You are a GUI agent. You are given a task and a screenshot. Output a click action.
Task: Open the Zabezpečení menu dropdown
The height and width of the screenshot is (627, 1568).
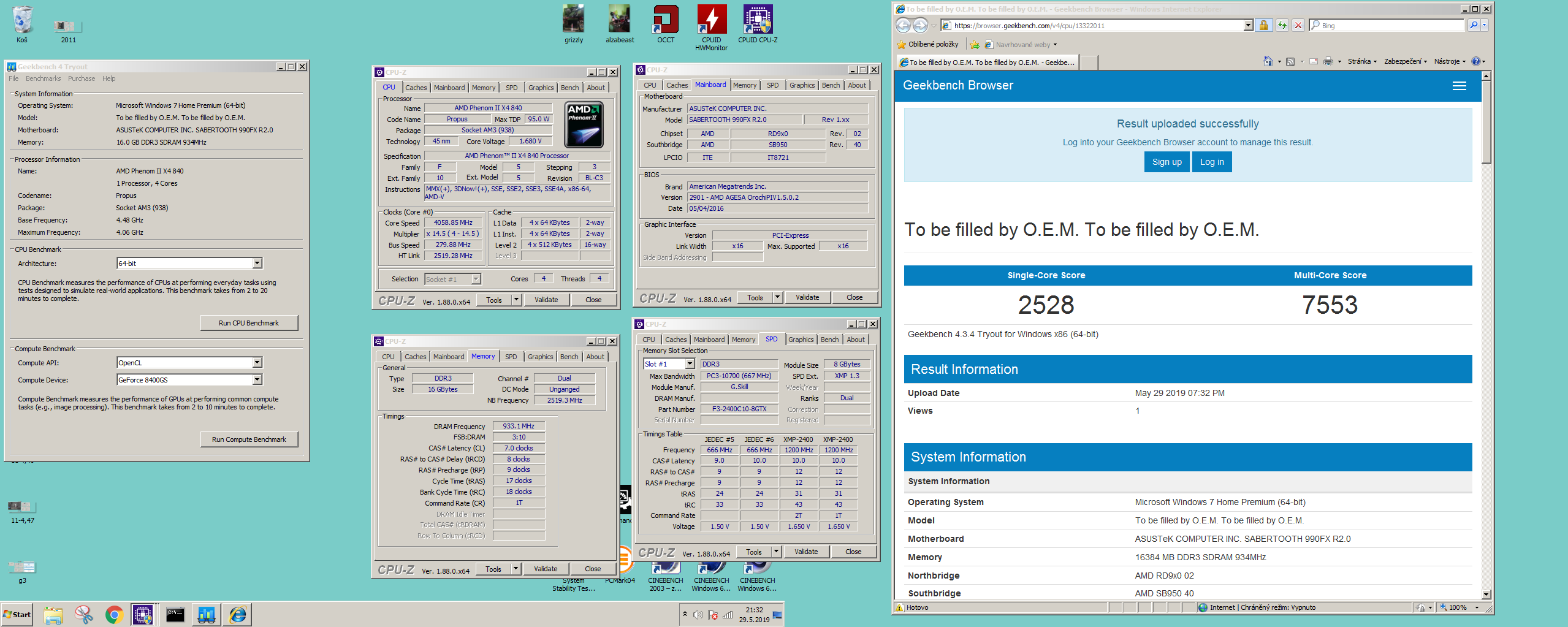[x=1406, y=61]
